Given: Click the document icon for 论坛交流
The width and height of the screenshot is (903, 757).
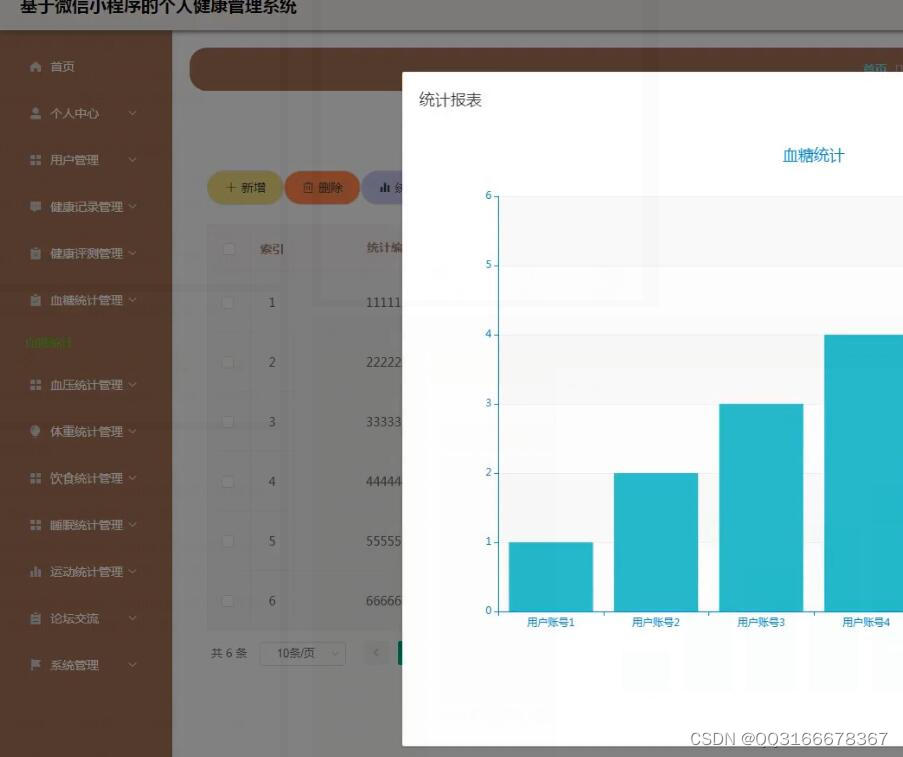Looking at the screenshot, I should (x=36, y=618).
